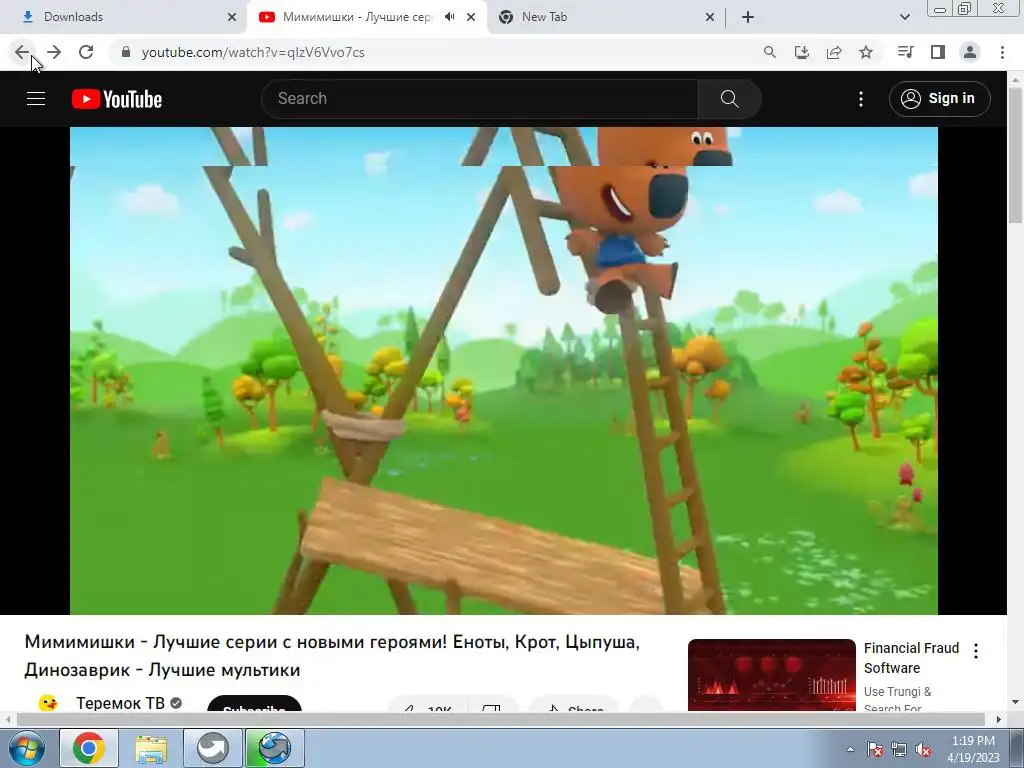Click the Теремок ТВ channel name
Viewport: 1024px width, 768px height.
pos(121,703)
